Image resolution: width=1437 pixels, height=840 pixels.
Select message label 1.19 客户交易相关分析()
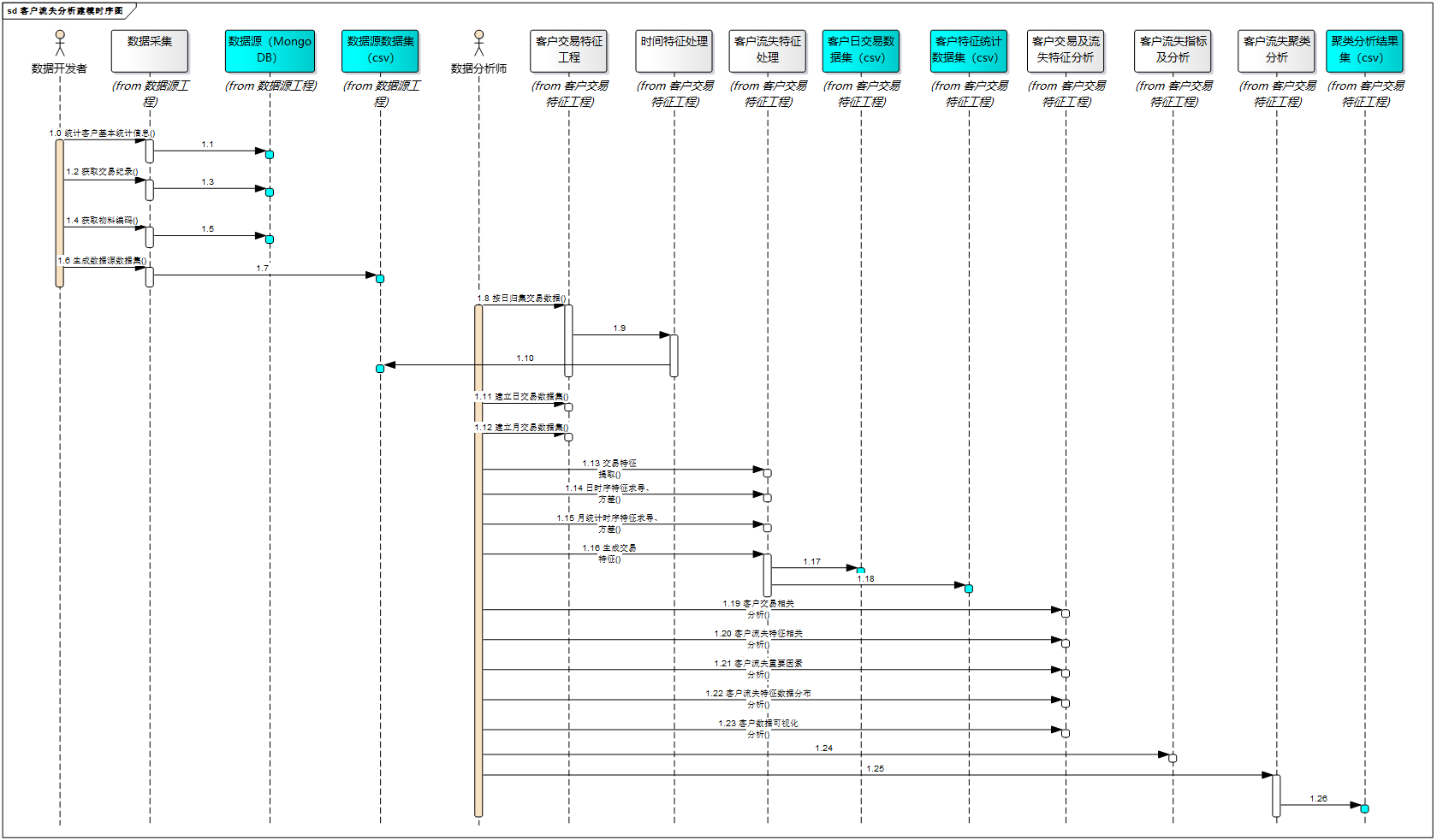758,609
